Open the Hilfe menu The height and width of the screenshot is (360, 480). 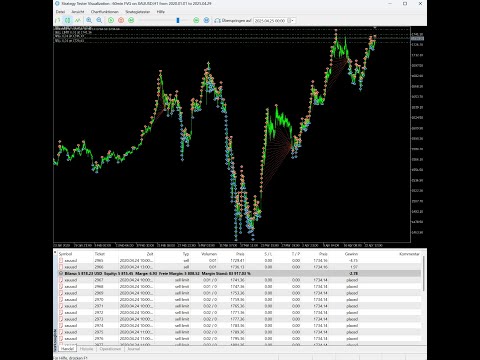click(161, 11)
